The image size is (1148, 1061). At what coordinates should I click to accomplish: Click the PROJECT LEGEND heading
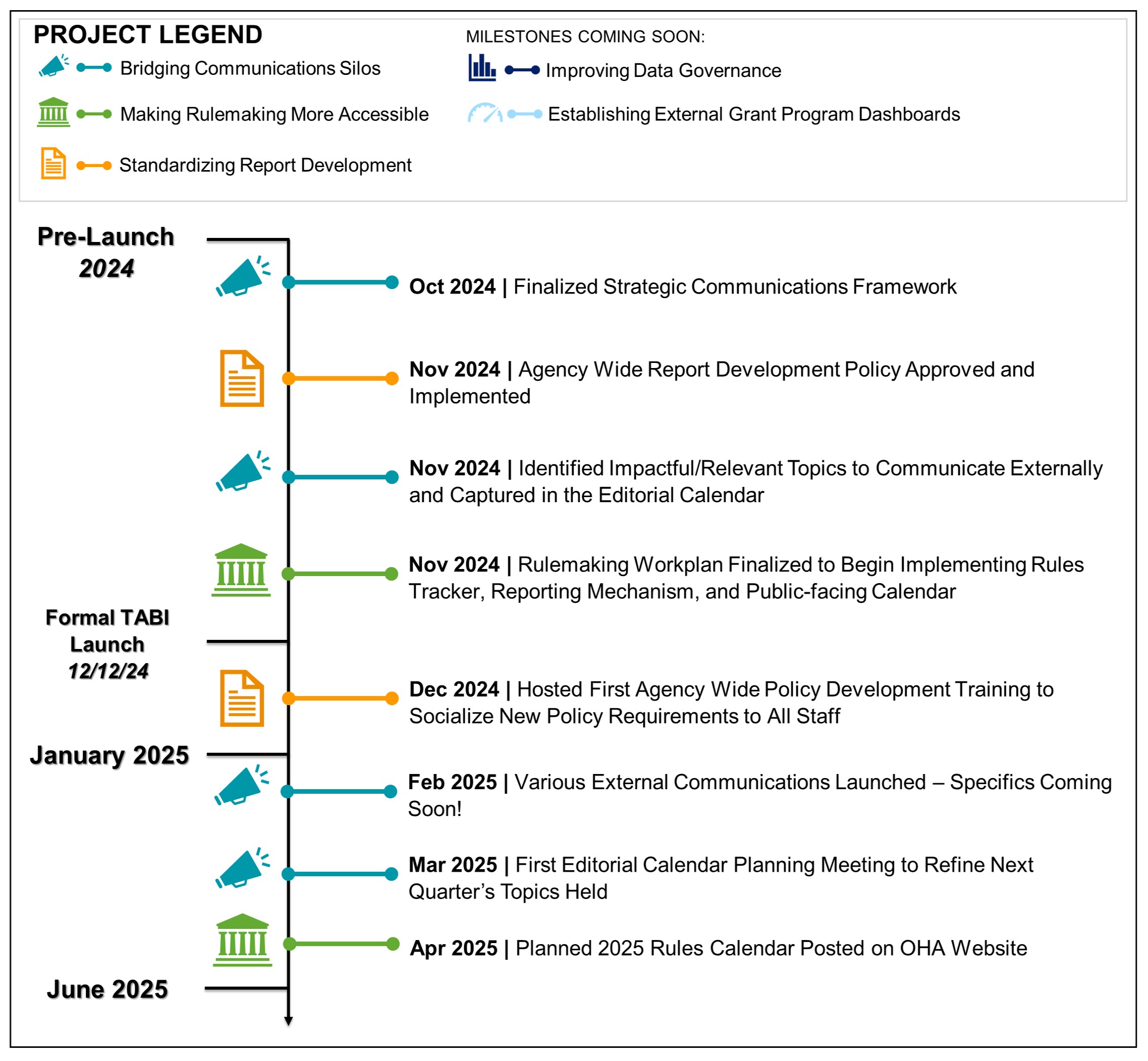(148, 34)
